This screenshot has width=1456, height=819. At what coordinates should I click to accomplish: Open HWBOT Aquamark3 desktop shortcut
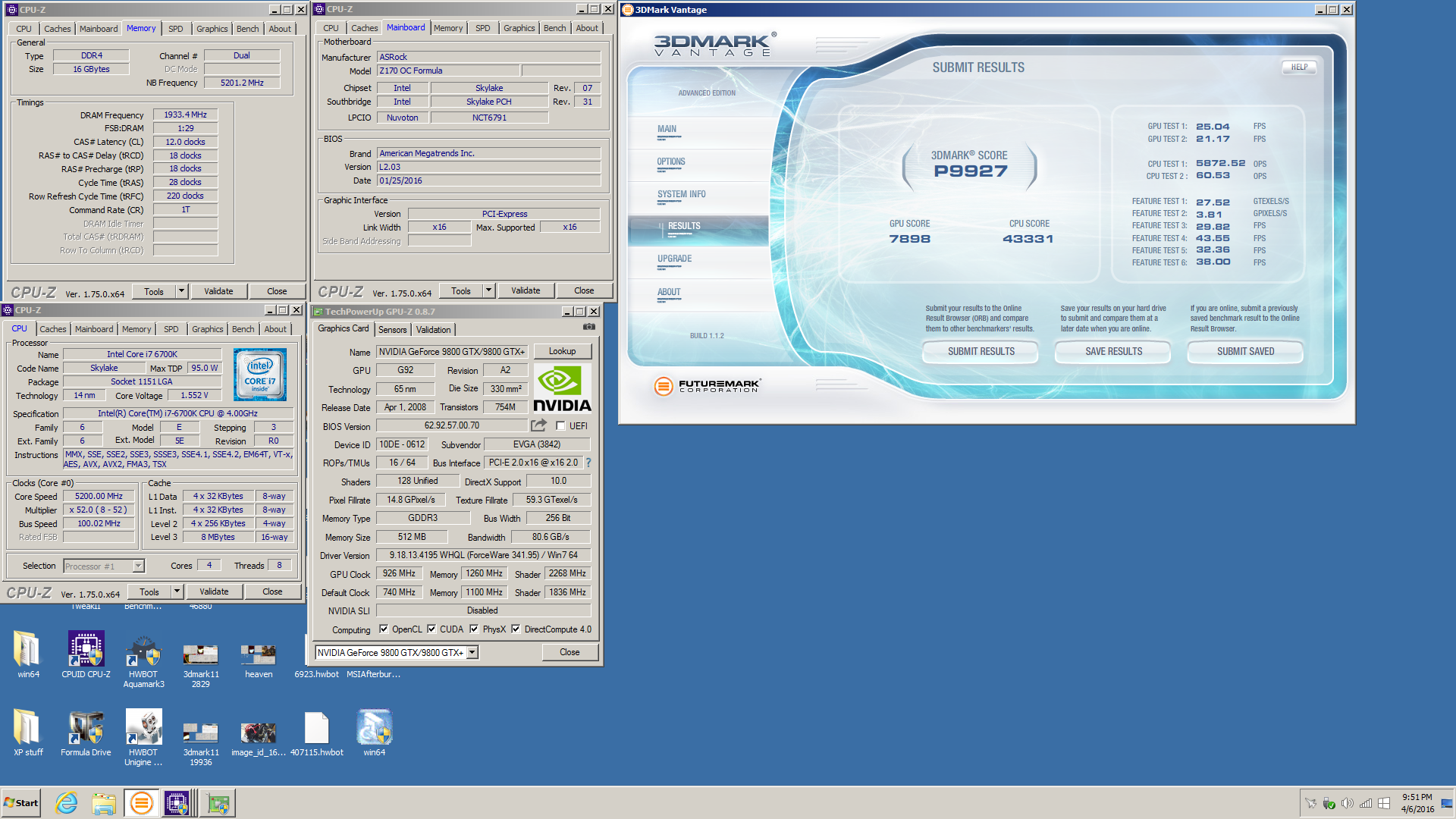[x=143, y=660]
